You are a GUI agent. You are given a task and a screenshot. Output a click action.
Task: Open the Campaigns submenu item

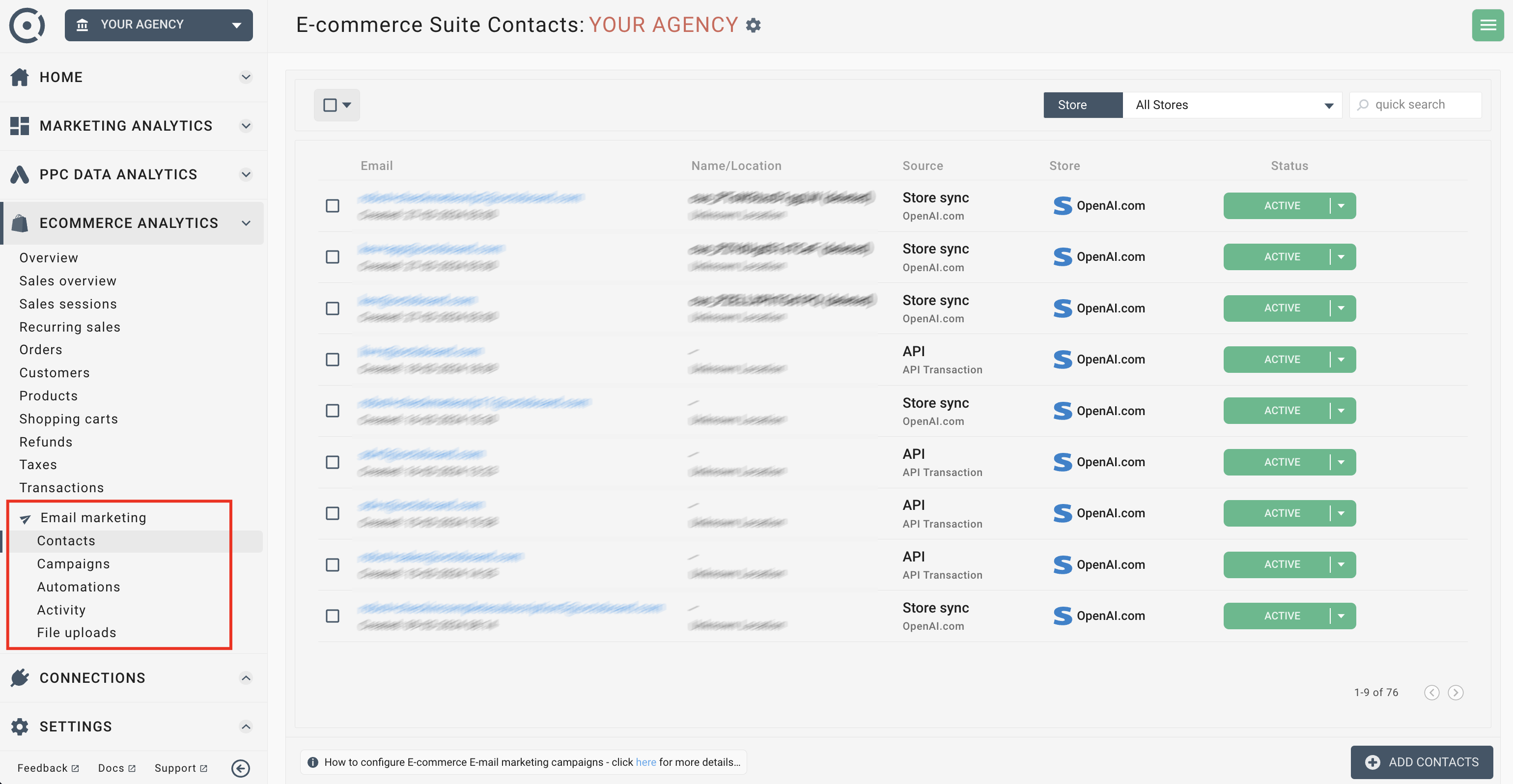pyautogui.click(x=73, y=564)
